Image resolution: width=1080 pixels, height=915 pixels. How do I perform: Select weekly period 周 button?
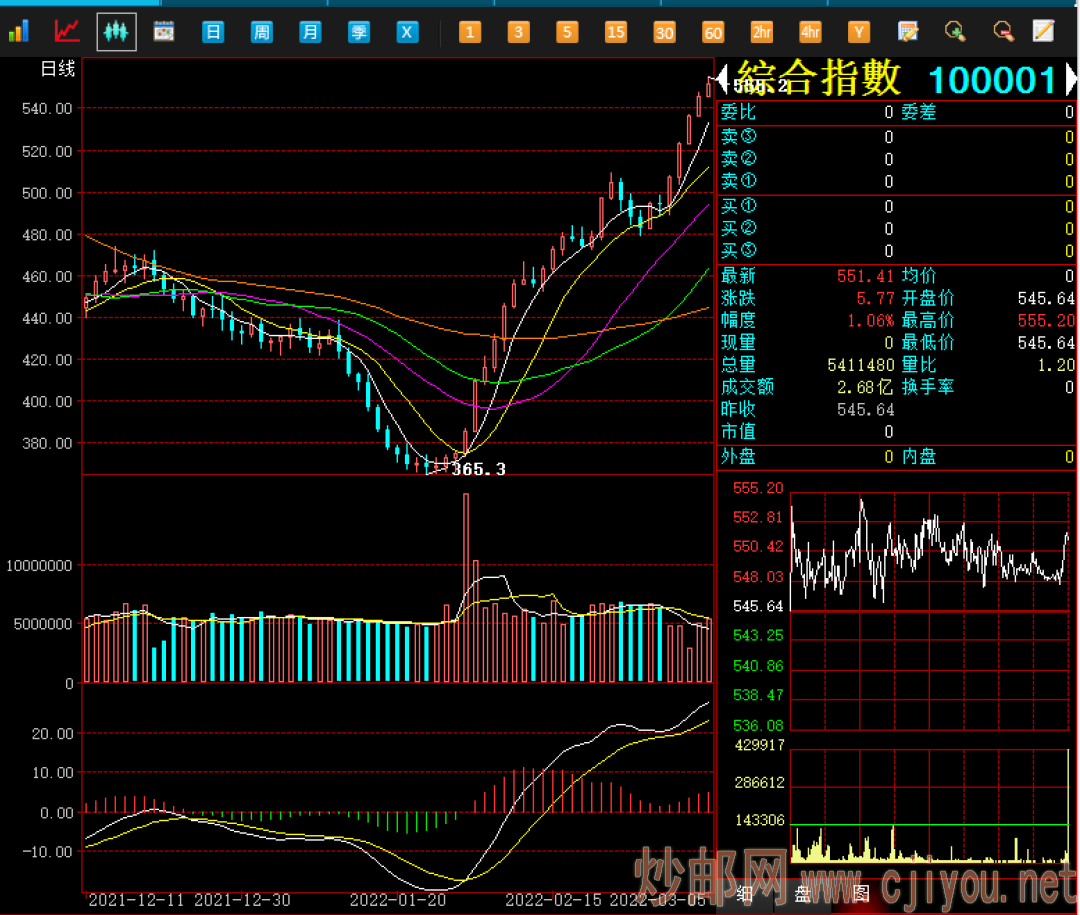262,32
